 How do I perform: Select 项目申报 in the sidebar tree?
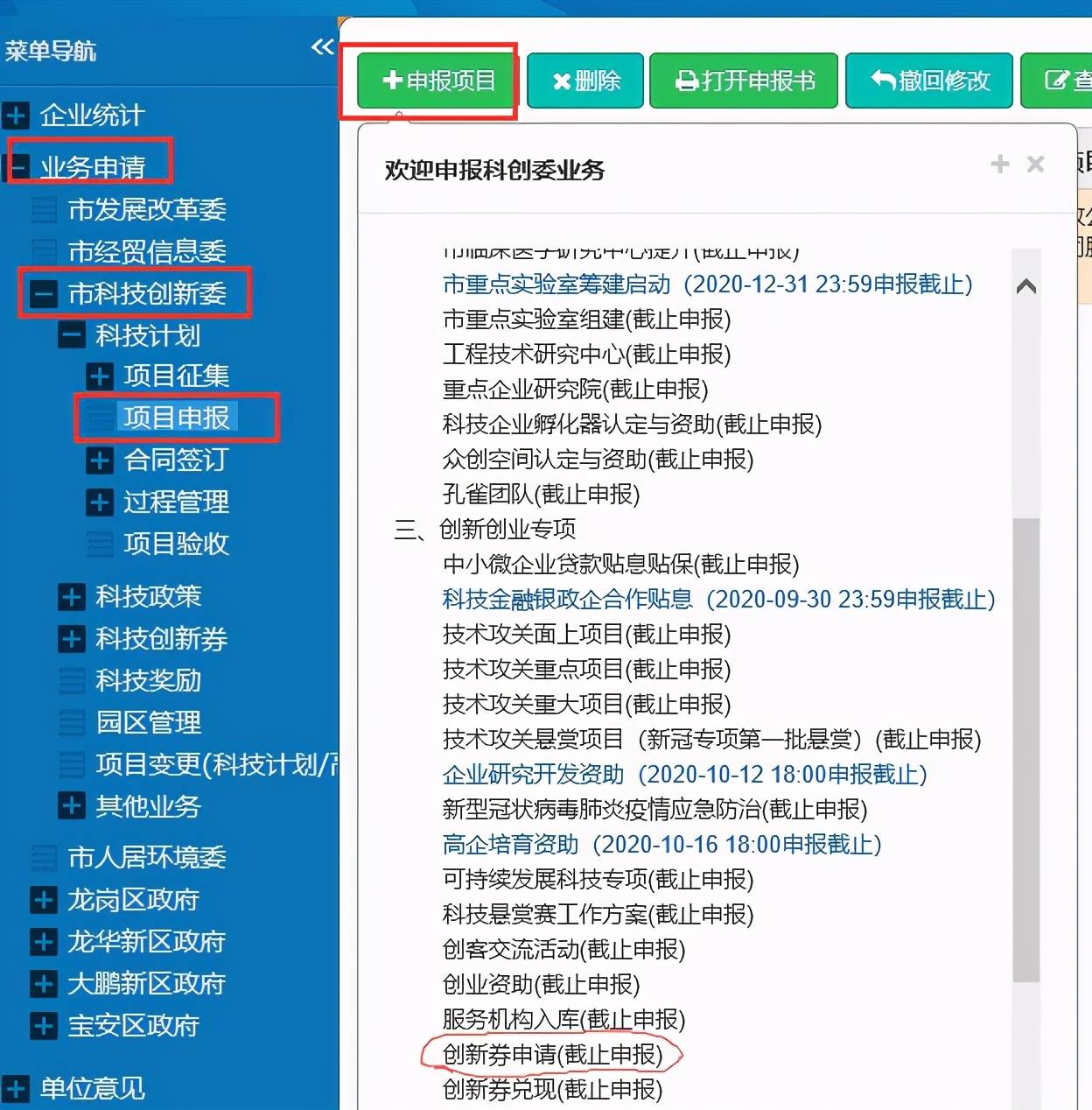tap(176, 418)
